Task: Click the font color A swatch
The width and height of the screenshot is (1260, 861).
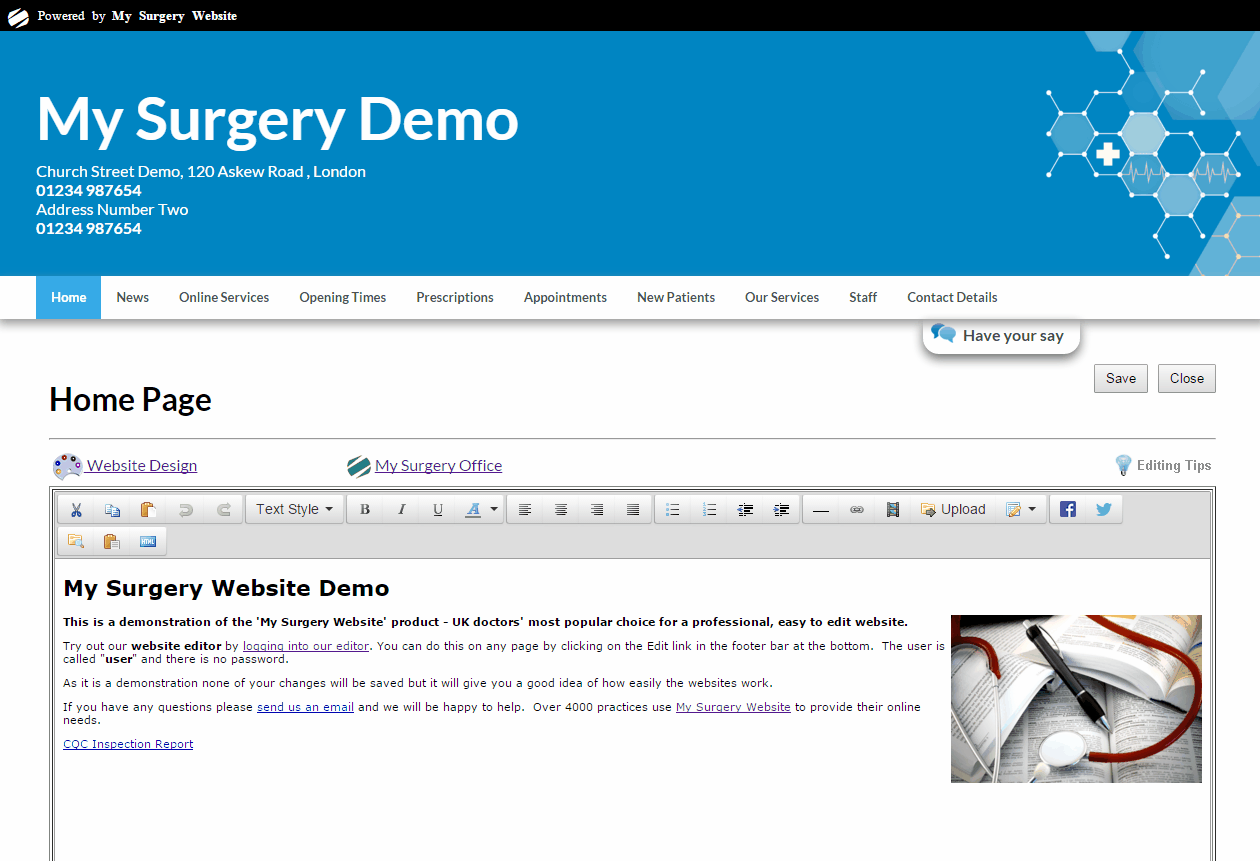Action: [x=473, y=510]
